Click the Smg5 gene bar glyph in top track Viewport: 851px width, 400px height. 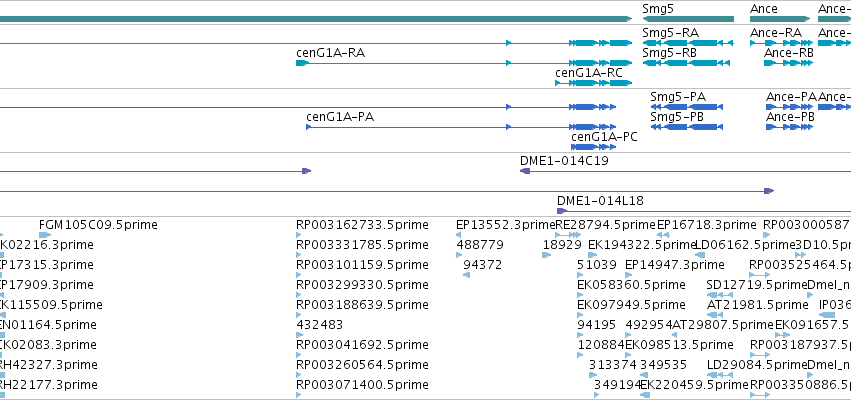[x=688, y=19]
